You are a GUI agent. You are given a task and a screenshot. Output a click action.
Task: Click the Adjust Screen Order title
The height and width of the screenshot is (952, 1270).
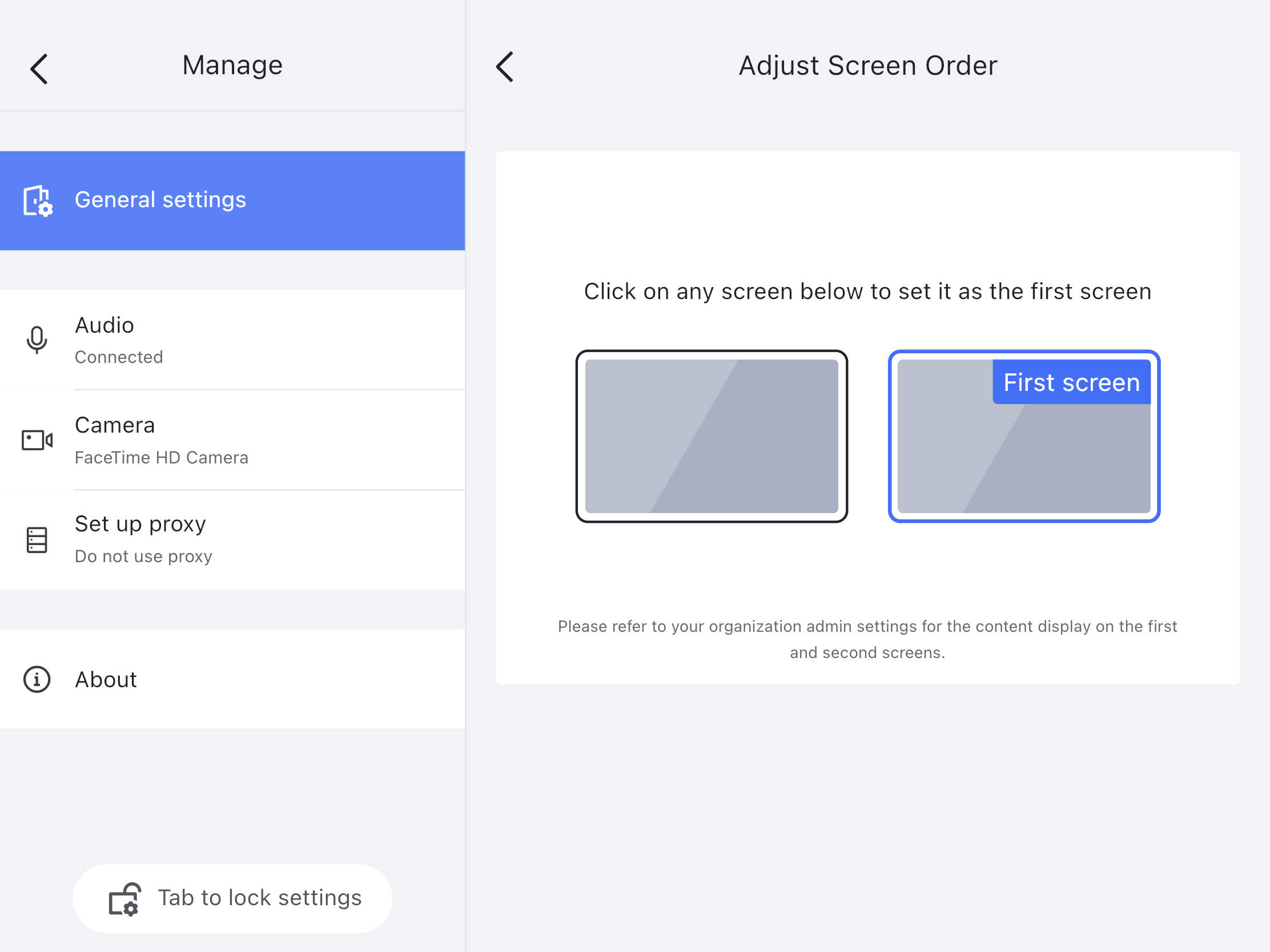(867, 66)
